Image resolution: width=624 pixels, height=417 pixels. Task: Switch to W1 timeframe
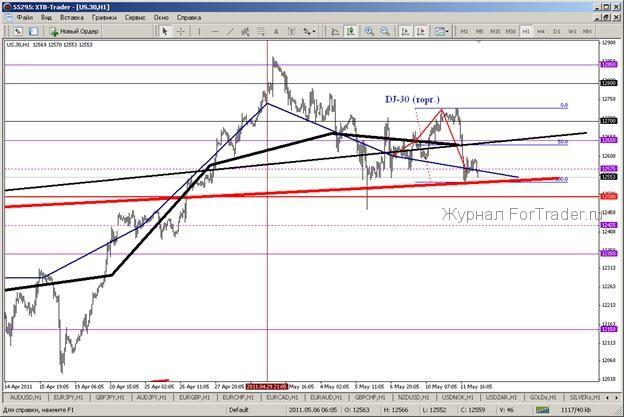click(x=572, y=31)
